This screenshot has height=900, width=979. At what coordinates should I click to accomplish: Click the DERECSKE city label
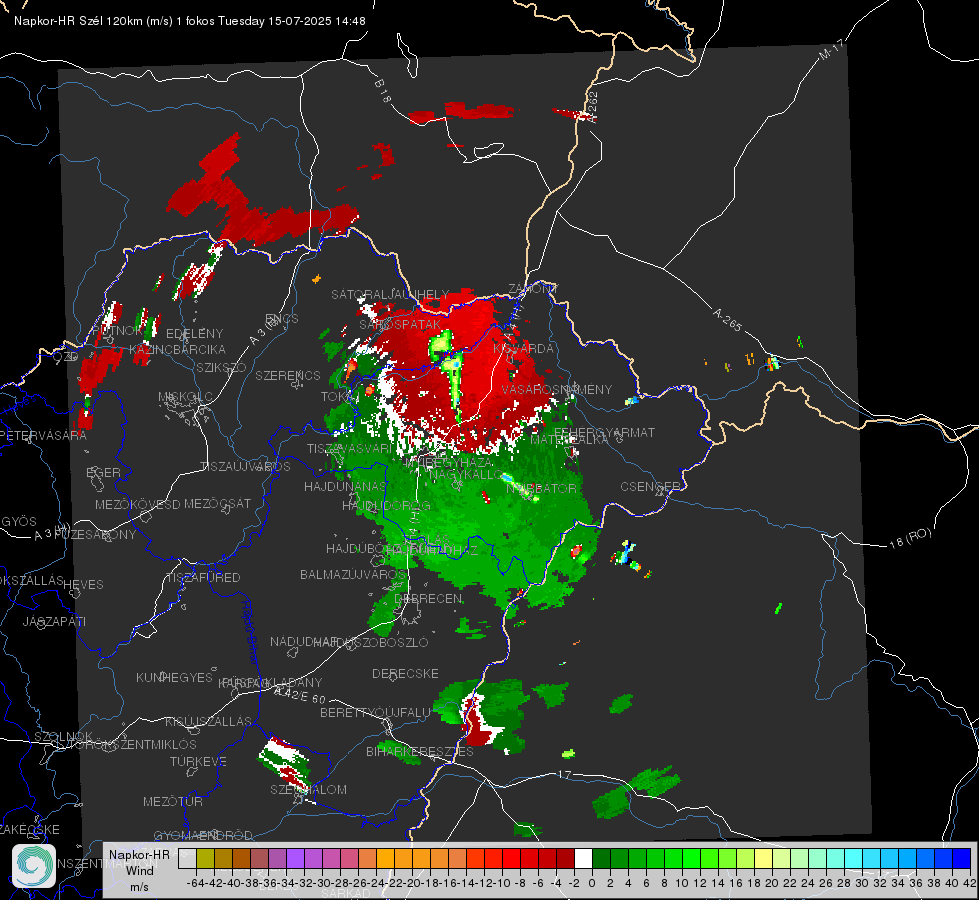405,673
